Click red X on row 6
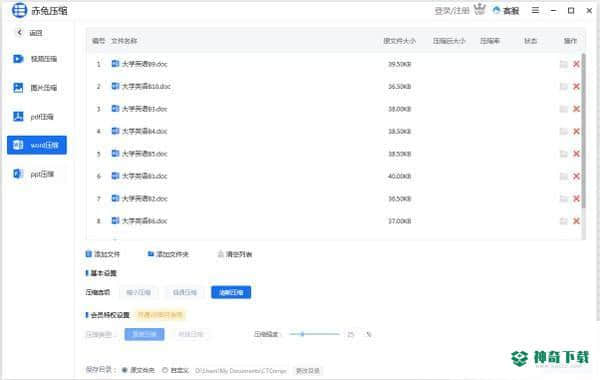The height and width of the screenshot is (380, 600). click(576, 176)
